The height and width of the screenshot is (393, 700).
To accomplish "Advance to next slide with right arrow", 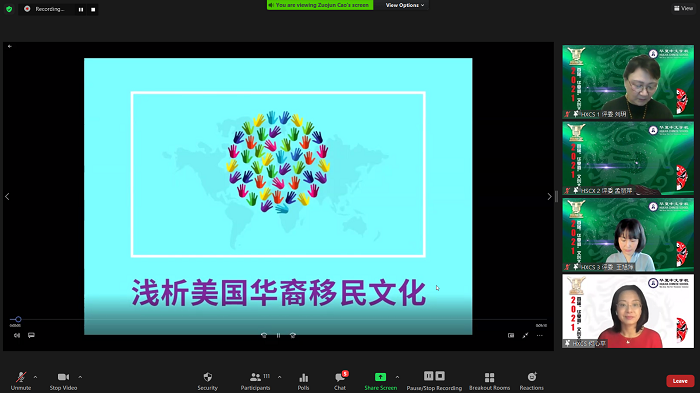I will coord(549,196).
